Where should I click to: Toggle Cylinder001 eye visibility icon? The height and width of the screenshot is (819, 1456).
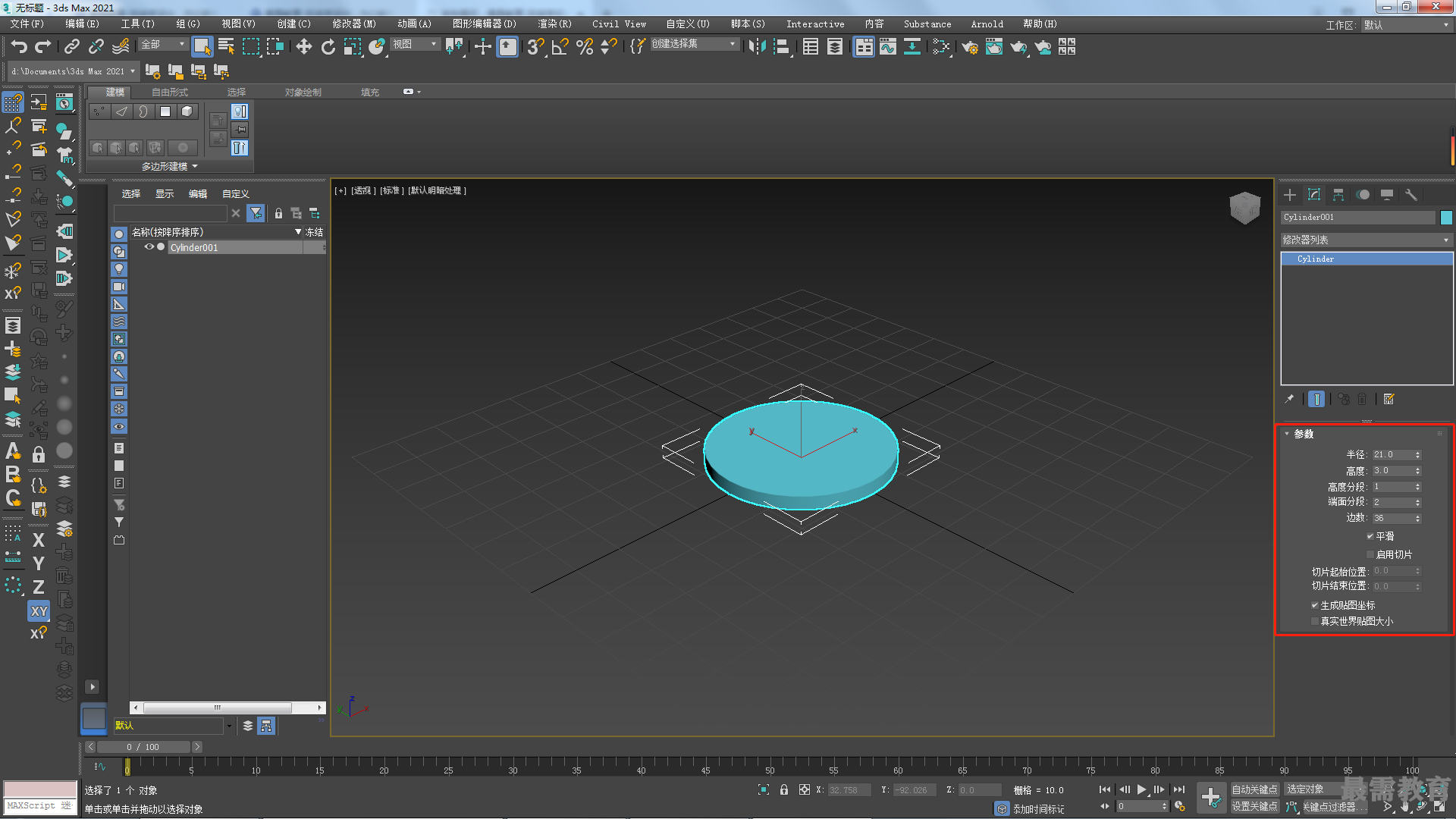[x=149, y=247]
